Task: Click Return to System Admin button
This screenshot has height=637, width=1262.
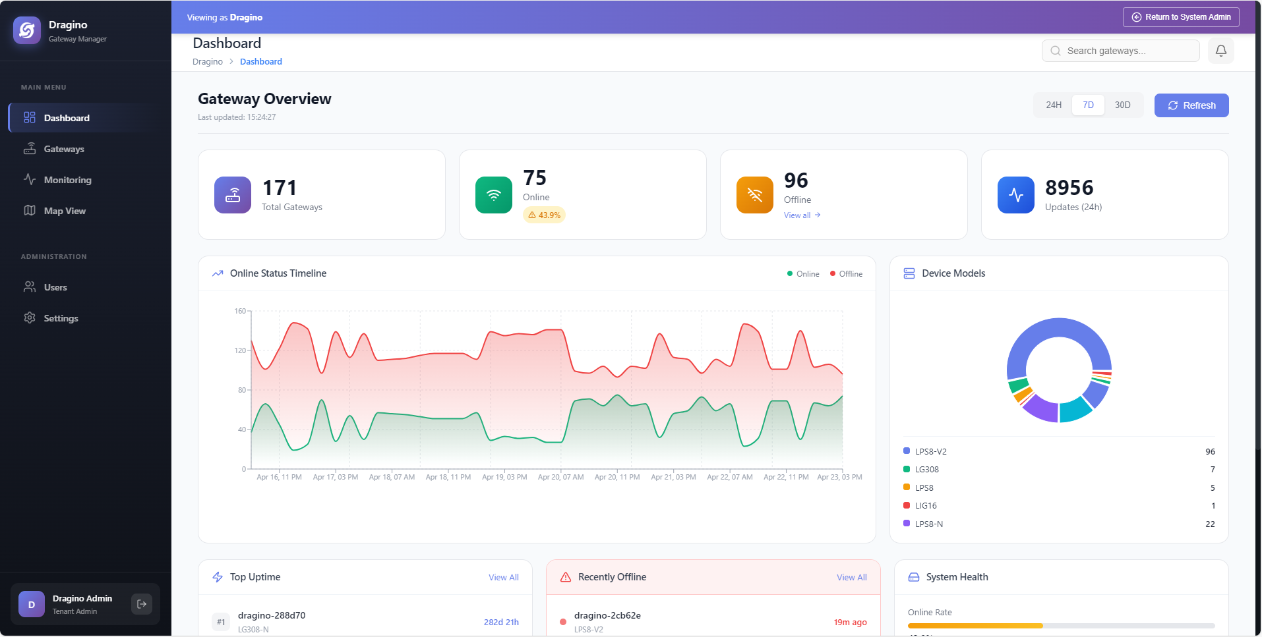Action: (x=1181, y=17)
